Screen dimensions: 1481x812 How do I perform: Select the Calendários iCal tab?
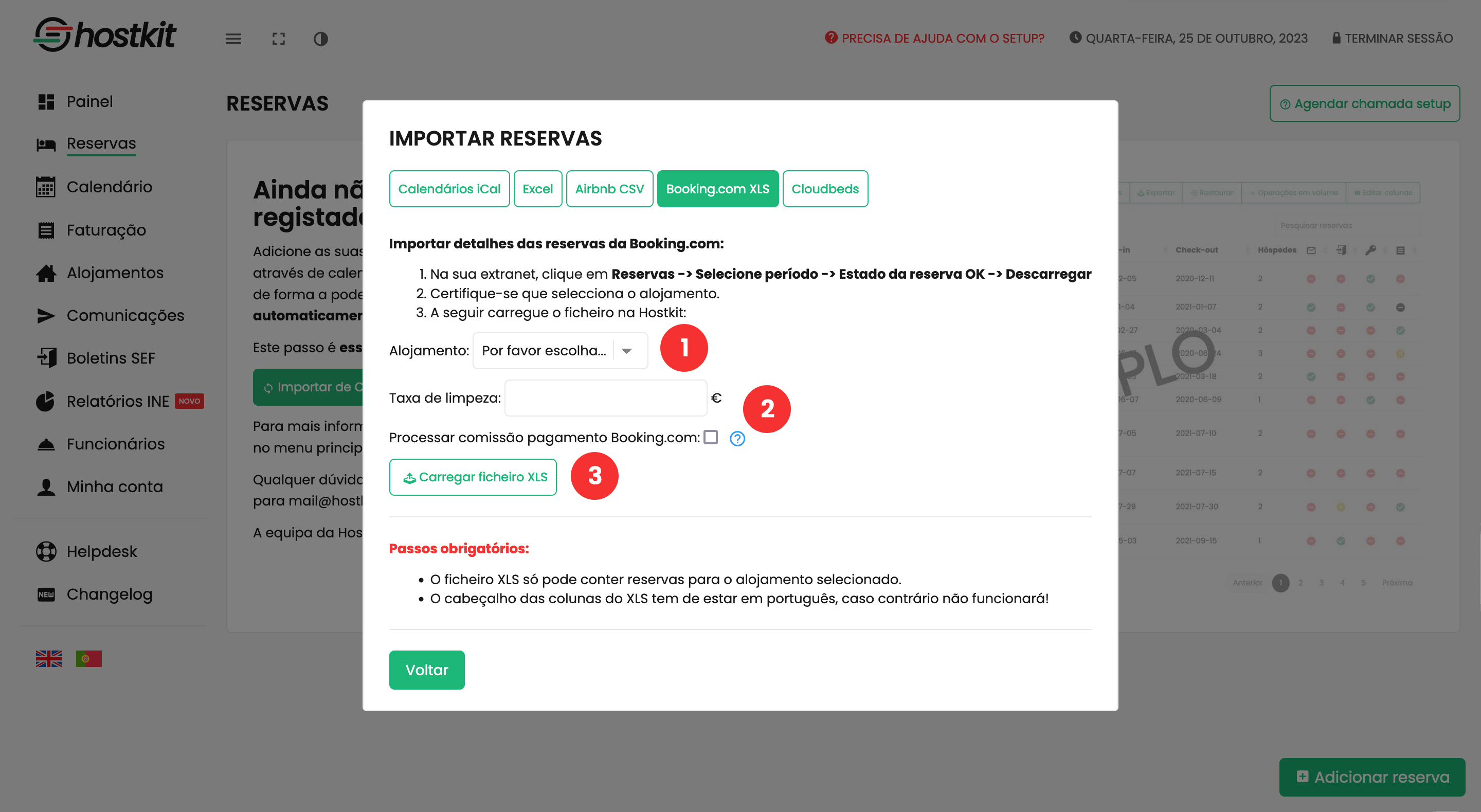coord(449,189)
